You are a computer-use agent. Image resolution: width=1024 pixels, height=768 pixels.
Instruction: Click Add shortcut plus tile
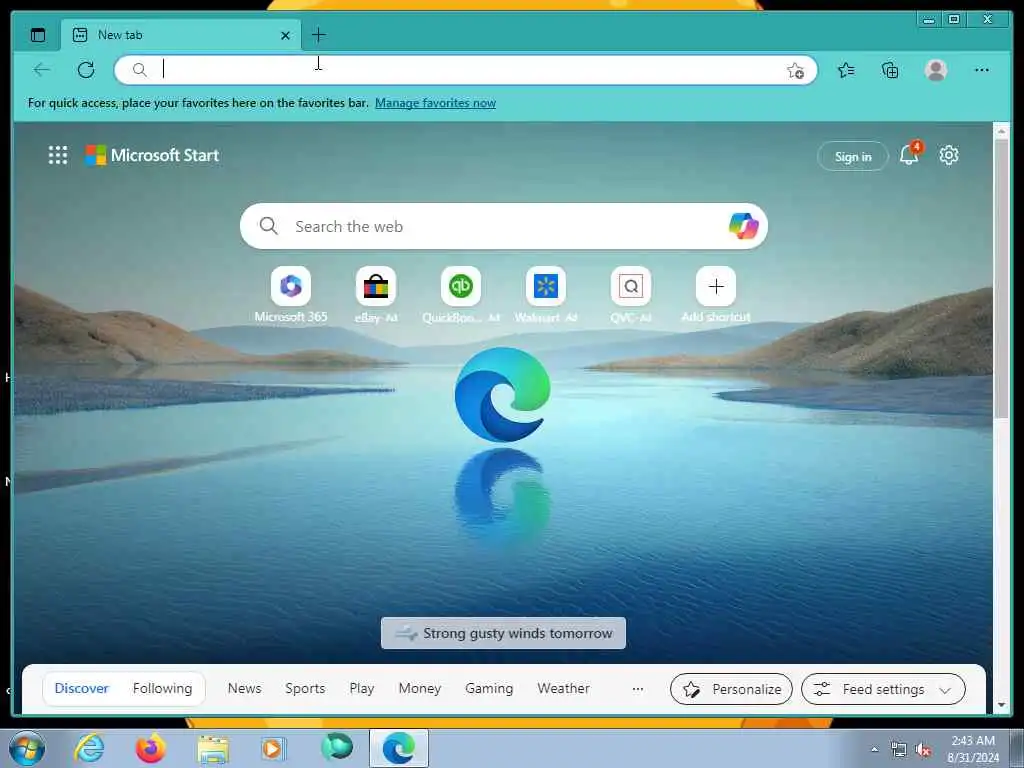[x=716, y=286]
